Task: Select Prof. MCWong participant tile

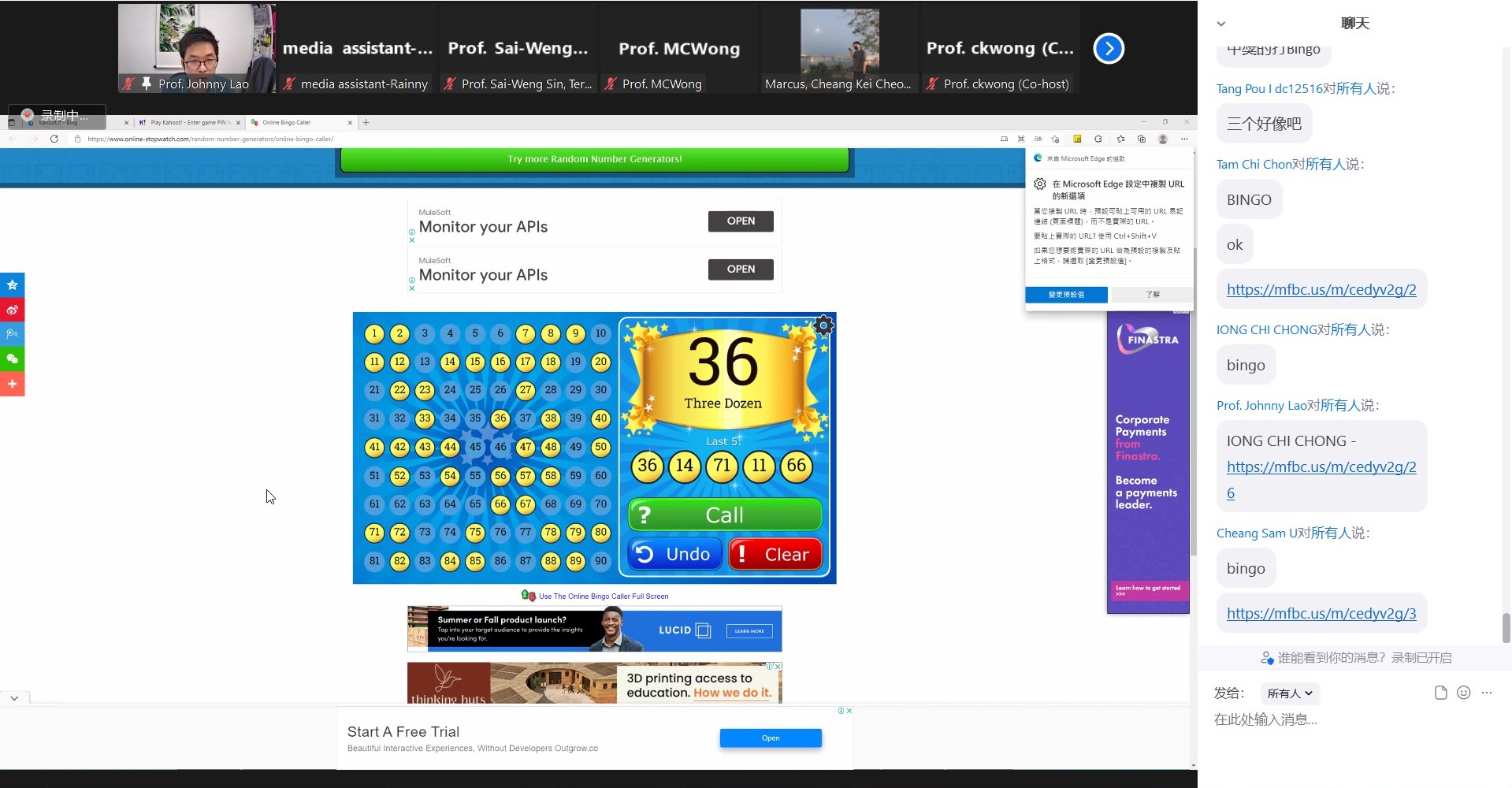Action: click(679, 48)
